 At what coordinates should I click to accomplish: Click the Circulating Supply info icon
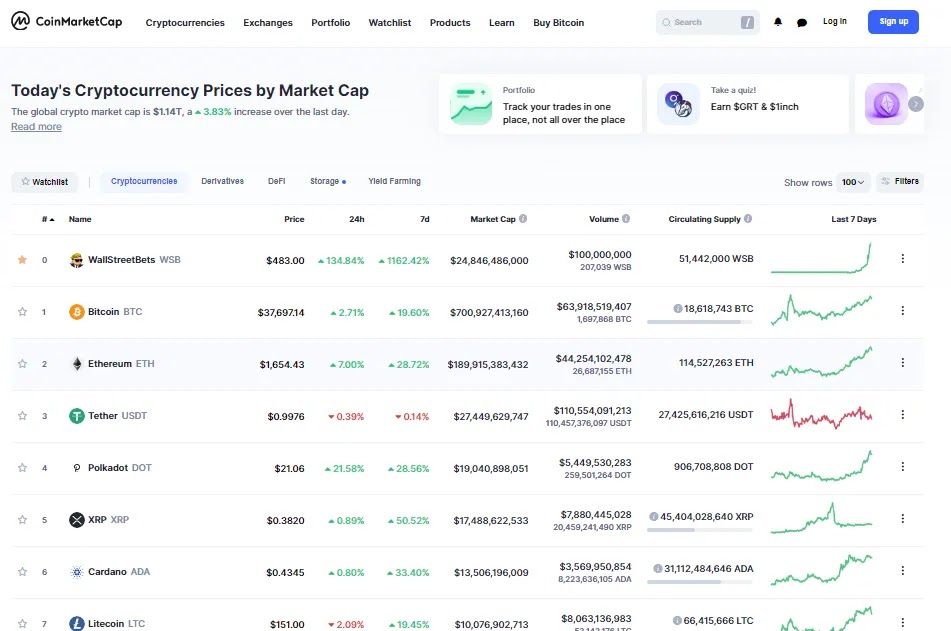tap(748, 218)
